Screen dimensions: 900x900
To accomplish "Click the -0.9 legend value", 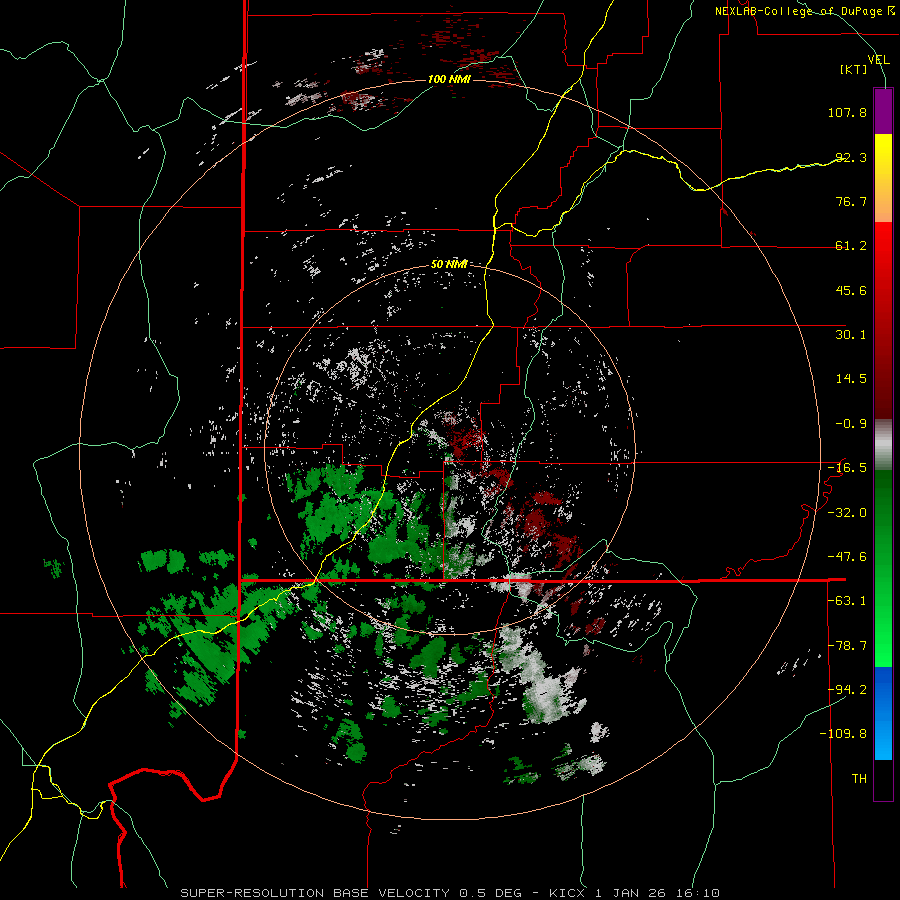I will pos(851,424).
